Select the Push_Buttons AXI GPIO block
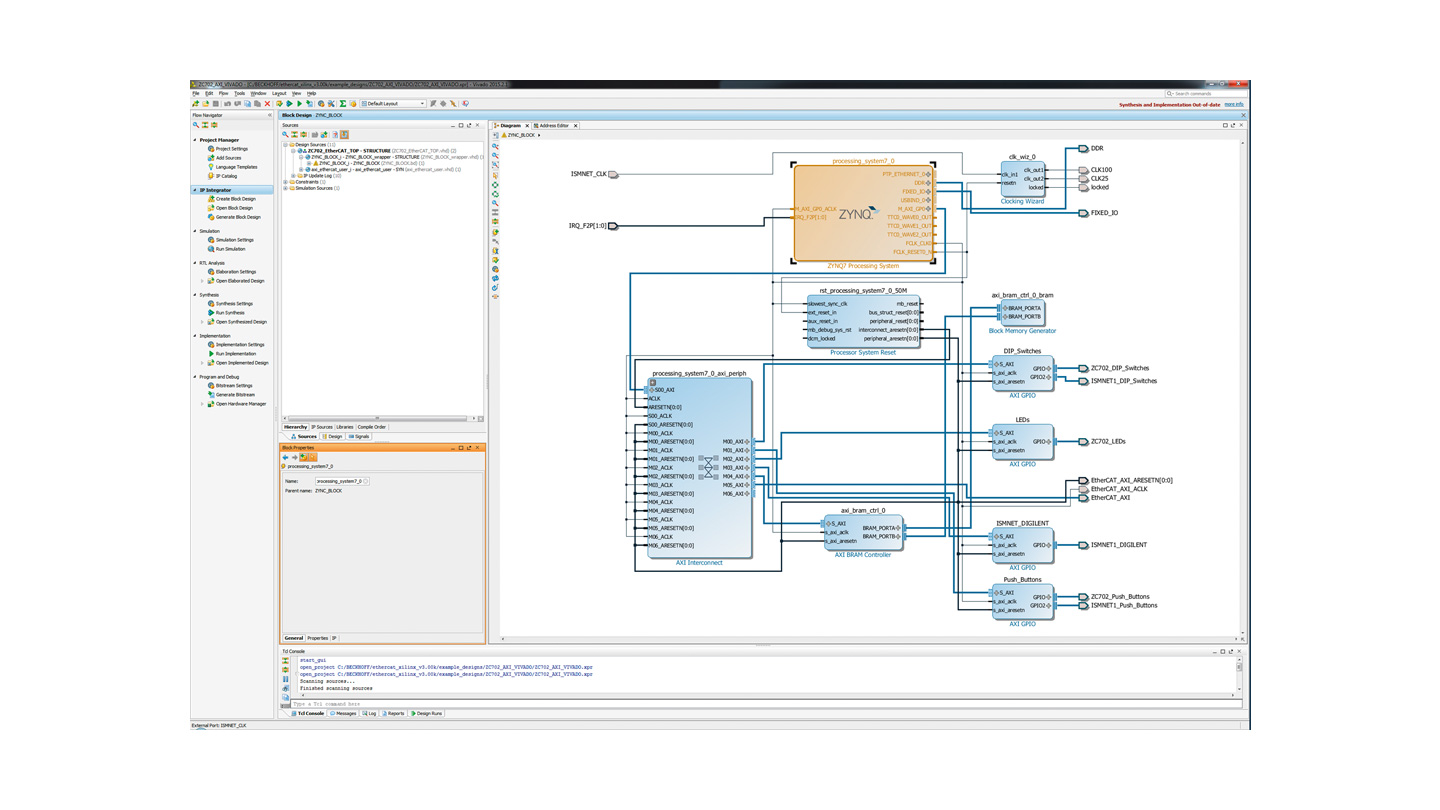This screenshot has height=810, width=1440. point(1022,601)
